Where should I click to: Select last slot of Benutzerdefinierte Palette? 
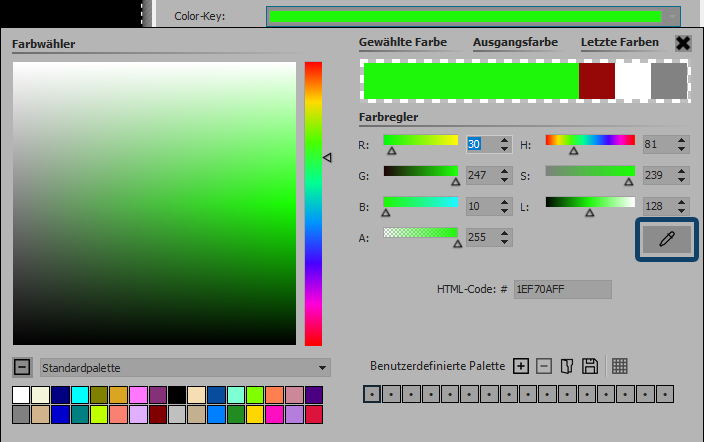665,394
